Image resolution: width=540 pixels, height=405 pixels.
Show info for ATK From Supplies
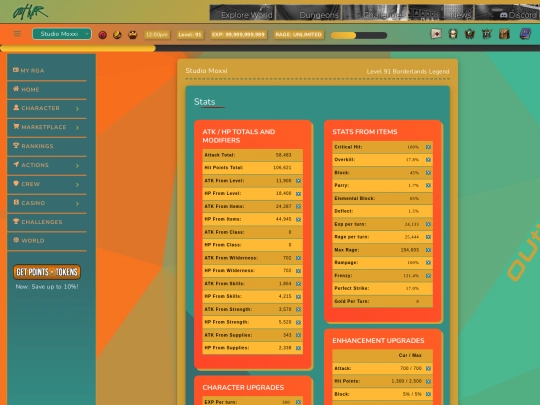click(298, 335)
